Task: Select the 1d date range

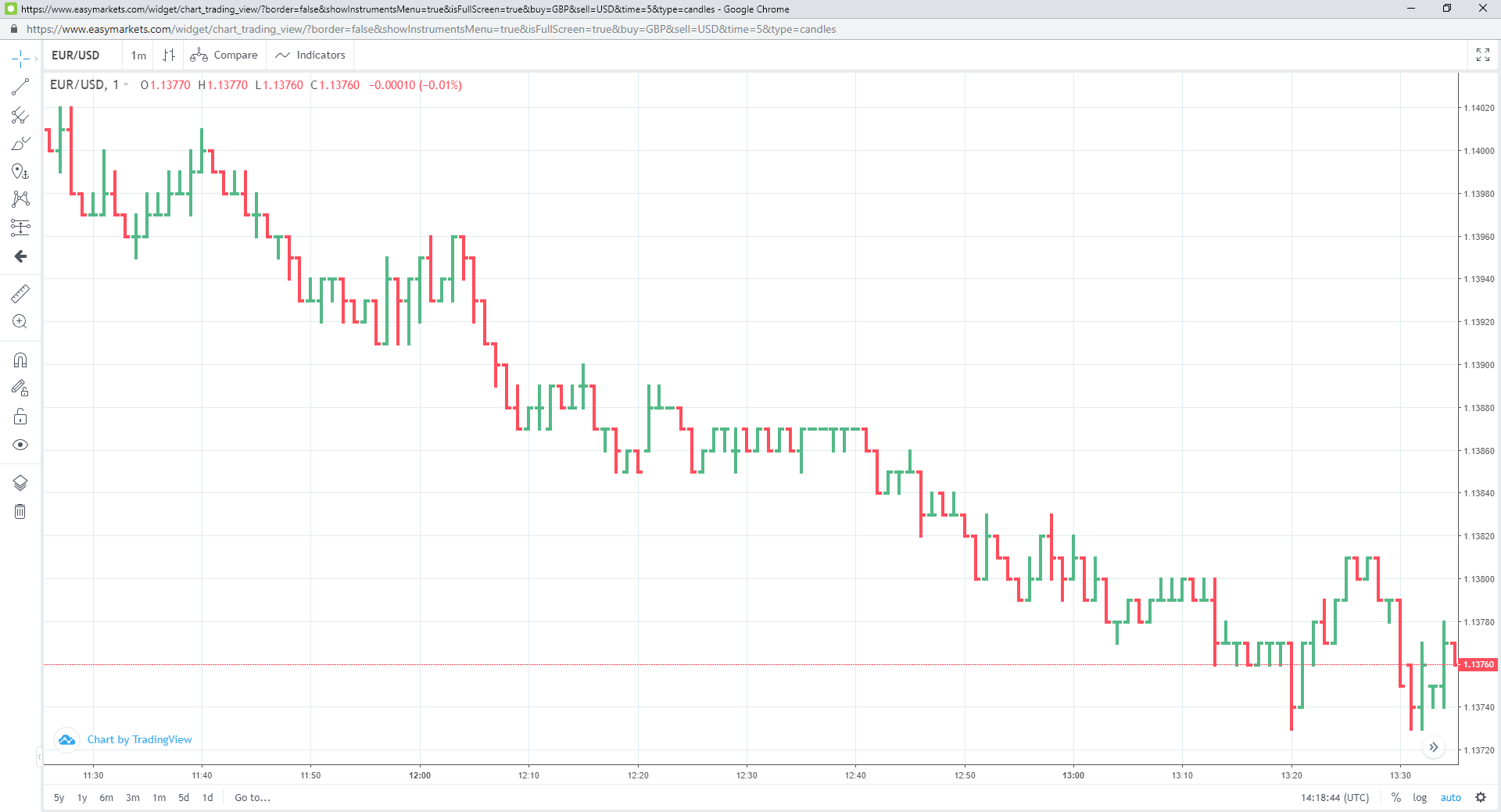Action: [208, 798]
